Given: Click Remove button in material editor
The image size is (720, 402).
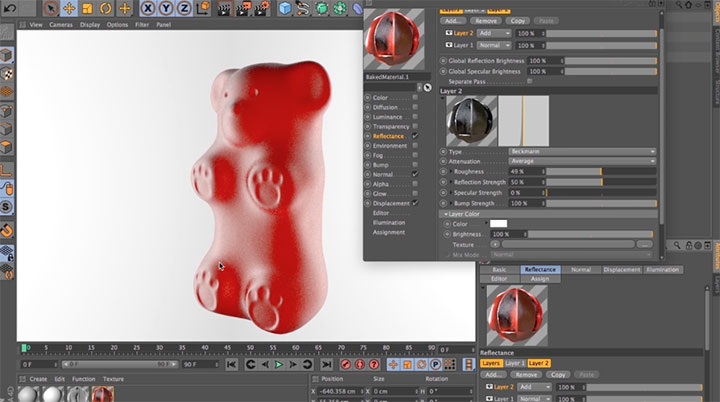Looking at the screenshot, I should click(485, 21).
